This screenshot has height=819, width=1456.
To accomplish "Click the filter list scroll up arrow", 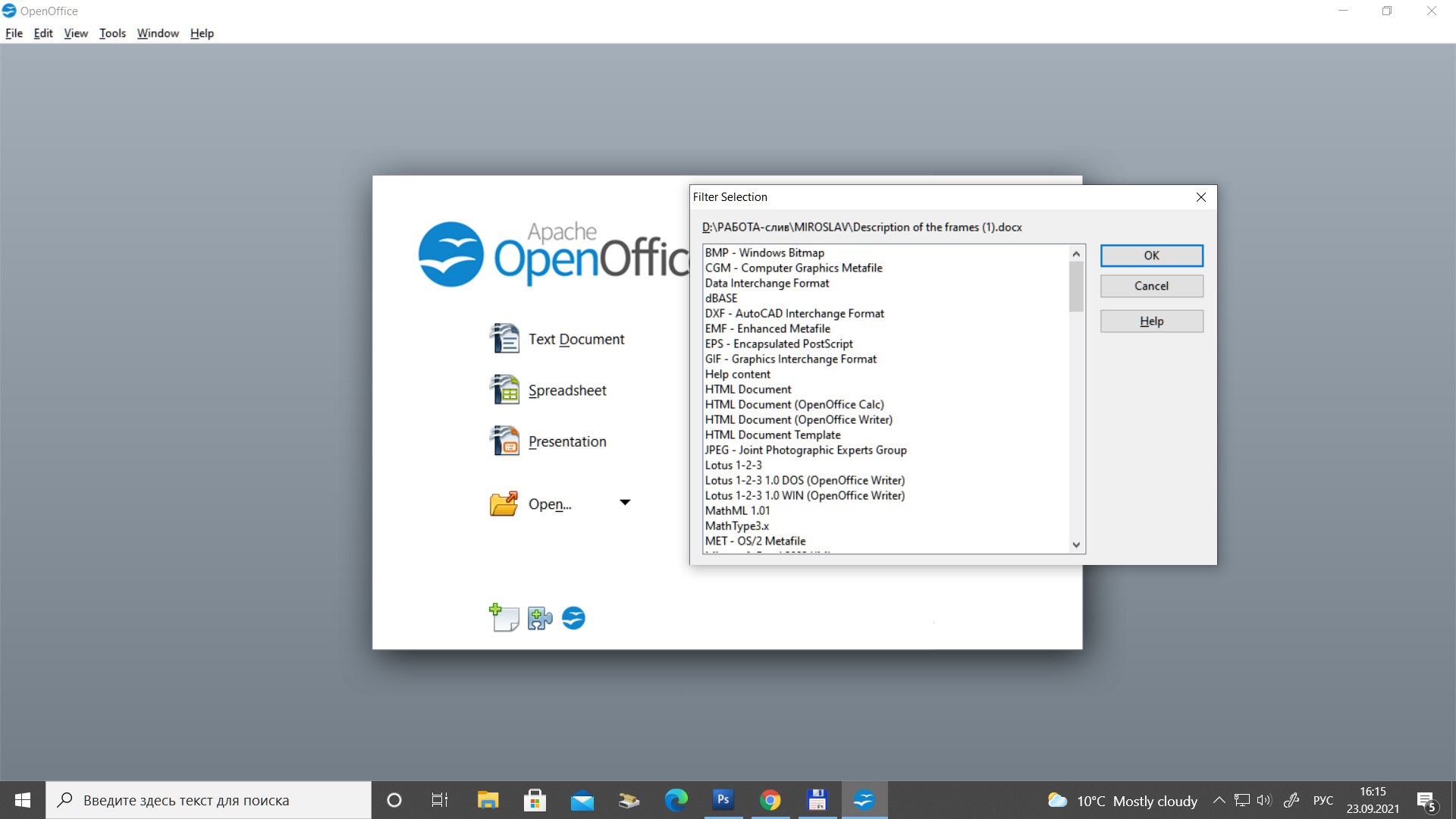I will click(x=1076, y=253).
